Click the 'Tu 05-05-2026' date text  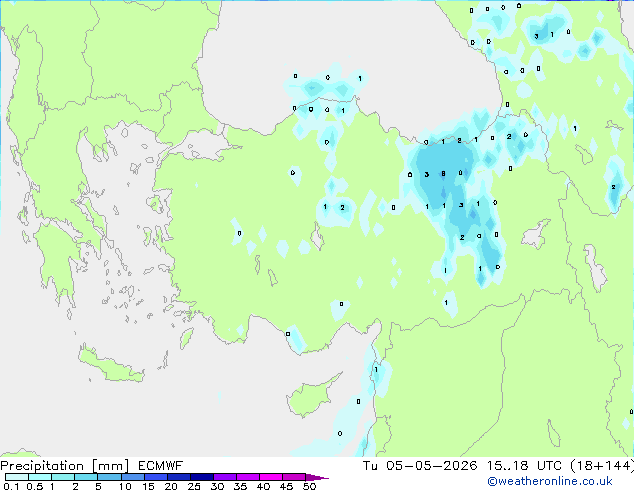[x=420, y=466]
